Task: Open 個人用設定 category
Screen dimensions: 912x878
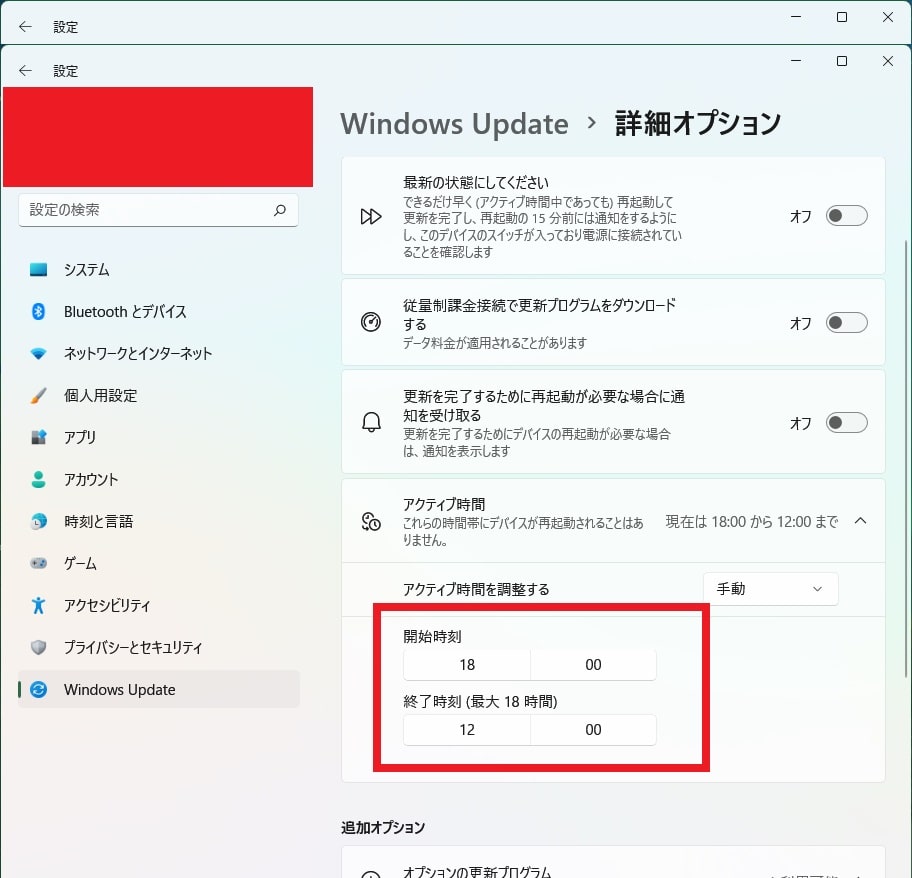Action: [x=159, y=395]
